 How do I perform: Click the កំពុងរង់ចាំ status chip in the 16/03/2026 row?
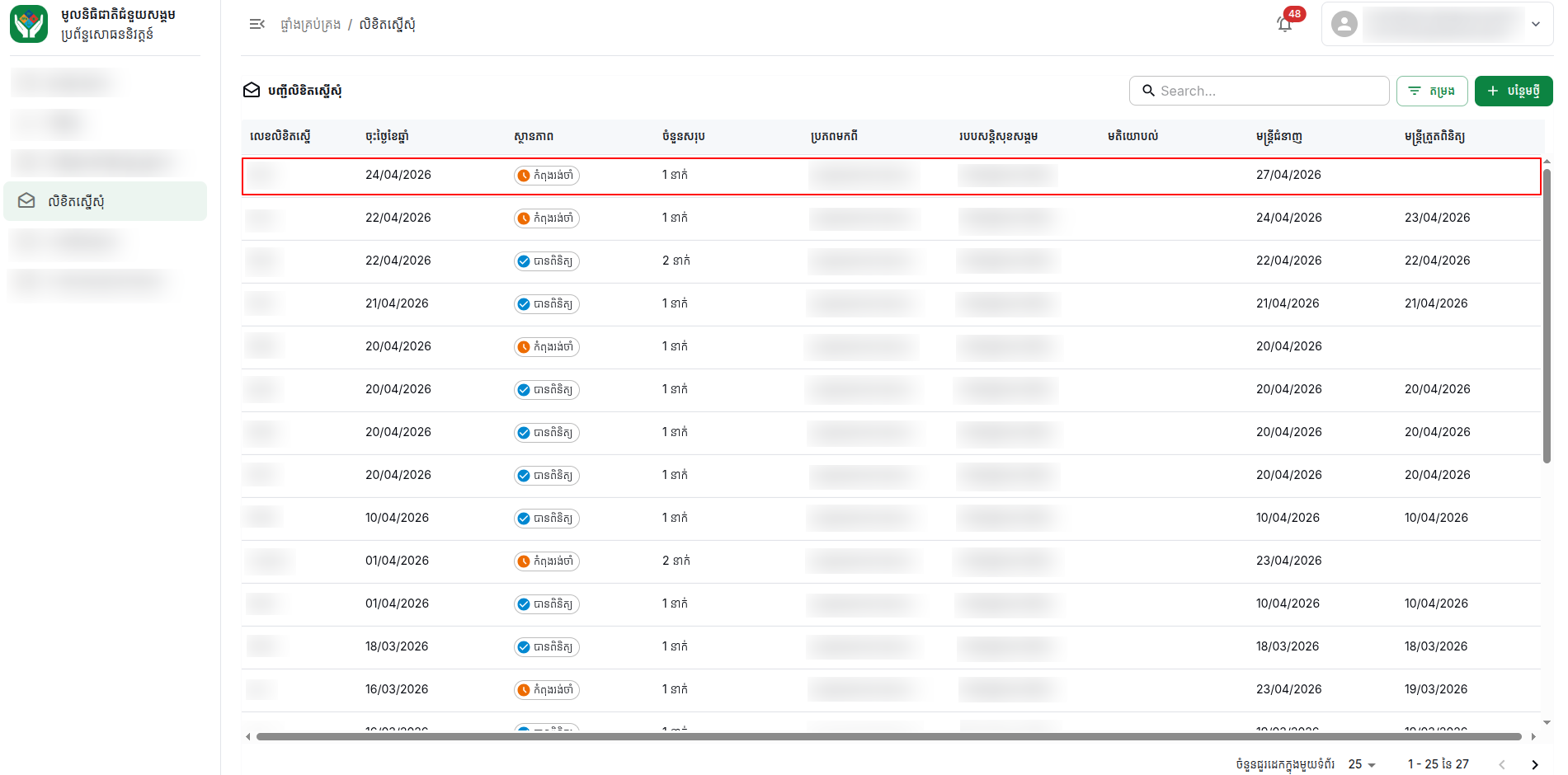click(547, 689)
